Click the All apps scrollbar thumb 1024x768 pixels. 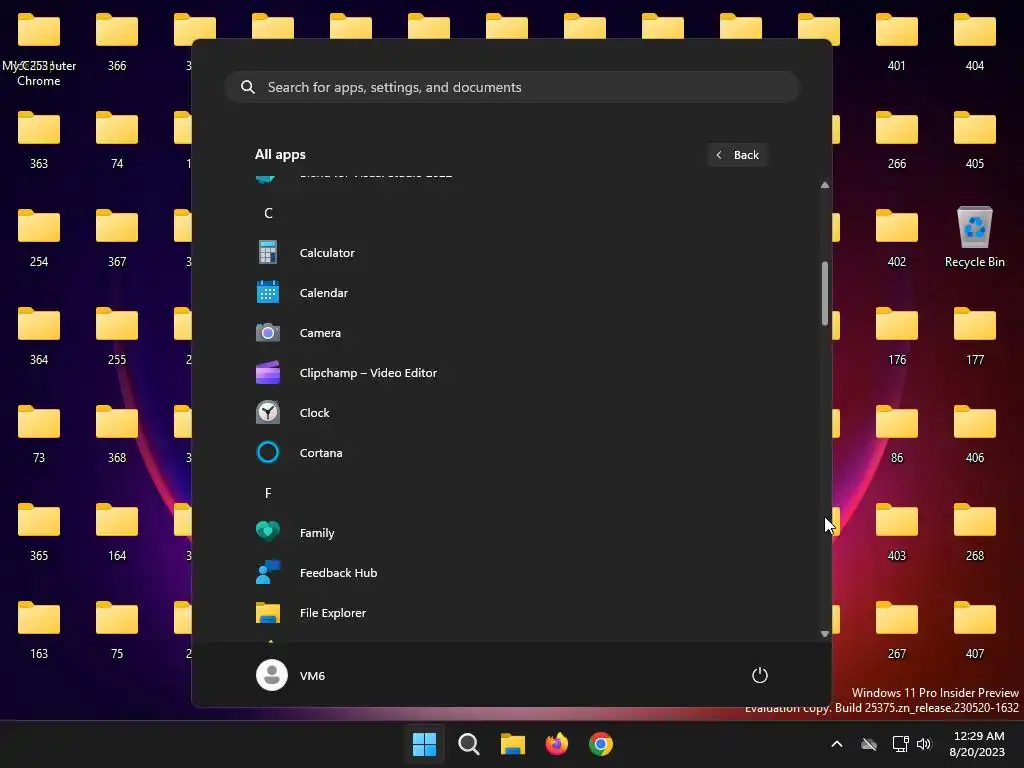pyautogui.click(x=825, y=293)
